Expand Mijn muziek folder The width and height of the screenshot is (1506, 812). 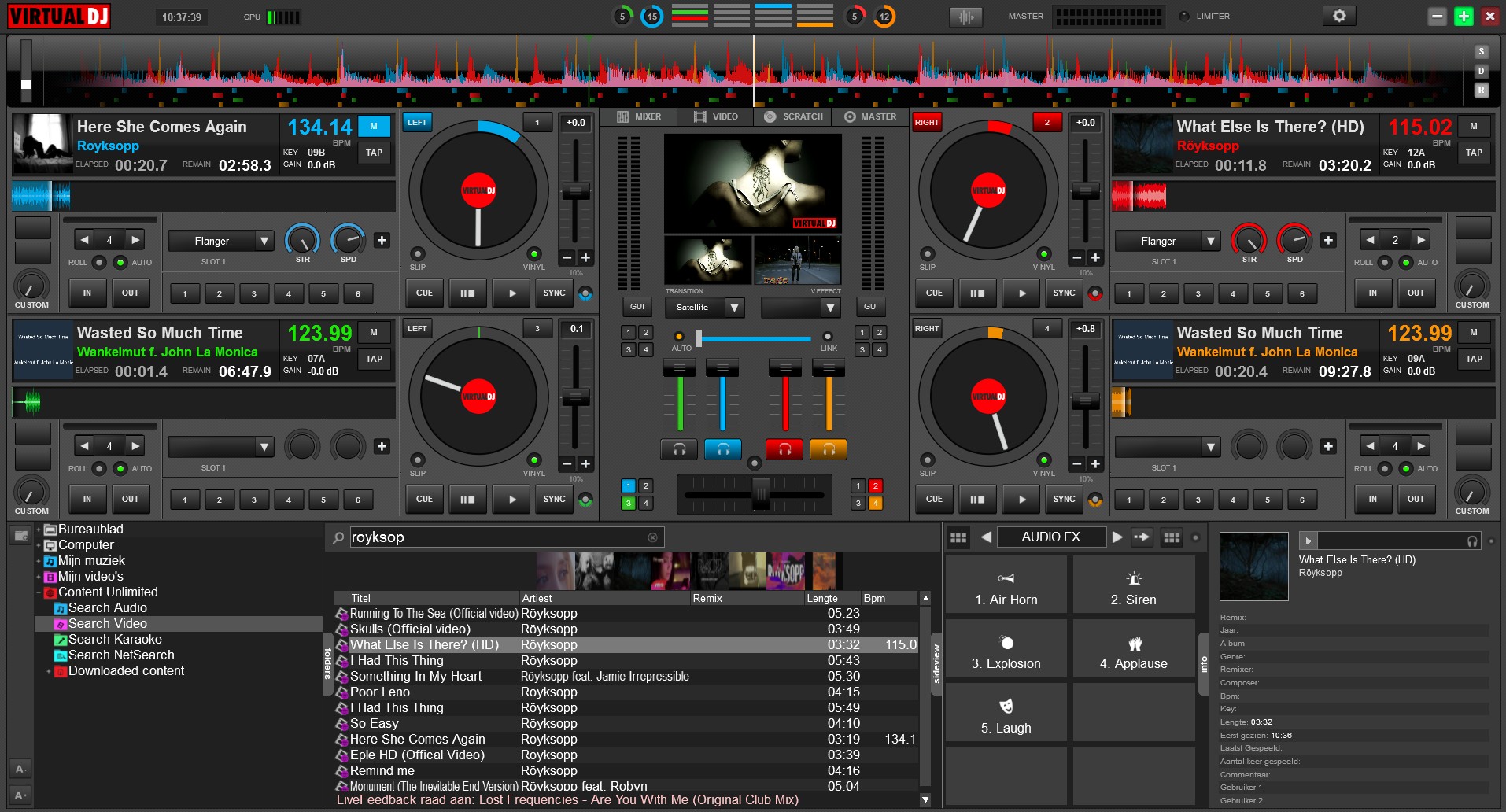point(39,561)
